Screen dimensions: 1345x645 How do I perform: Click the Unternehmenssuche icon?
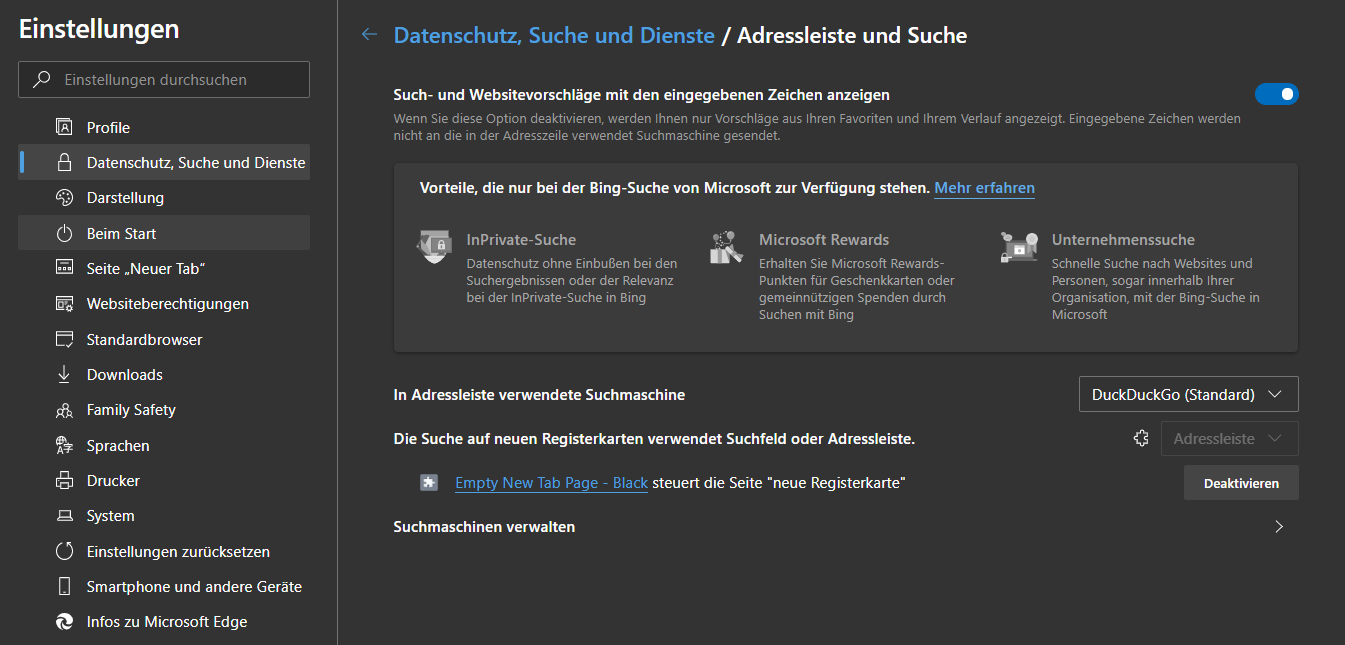pos(1018,247)
